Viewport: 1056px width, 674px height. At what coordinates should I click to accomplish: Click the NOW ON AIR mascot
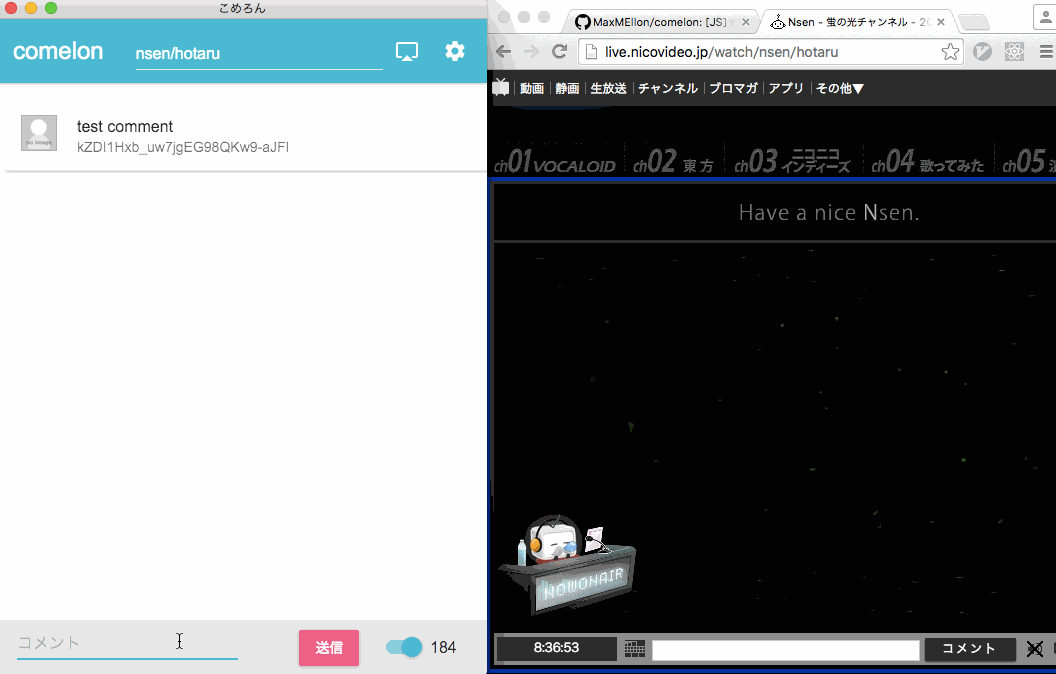click(568, 564)
